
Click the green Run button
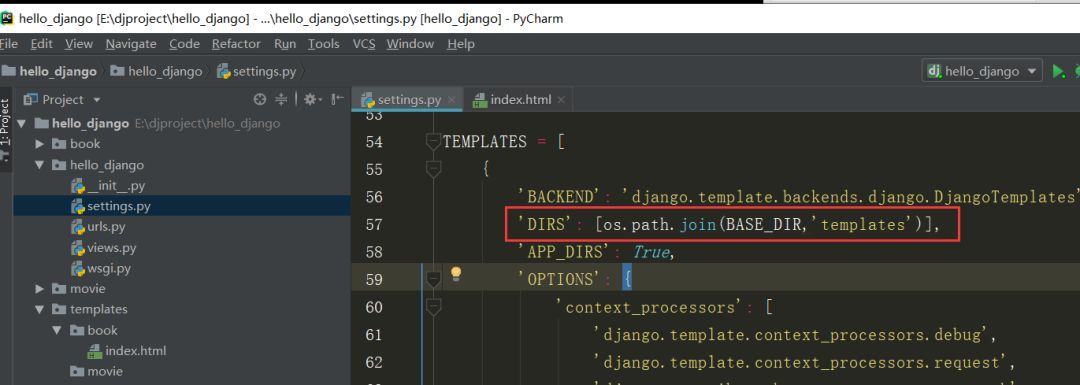click(x=1058, y=71)
